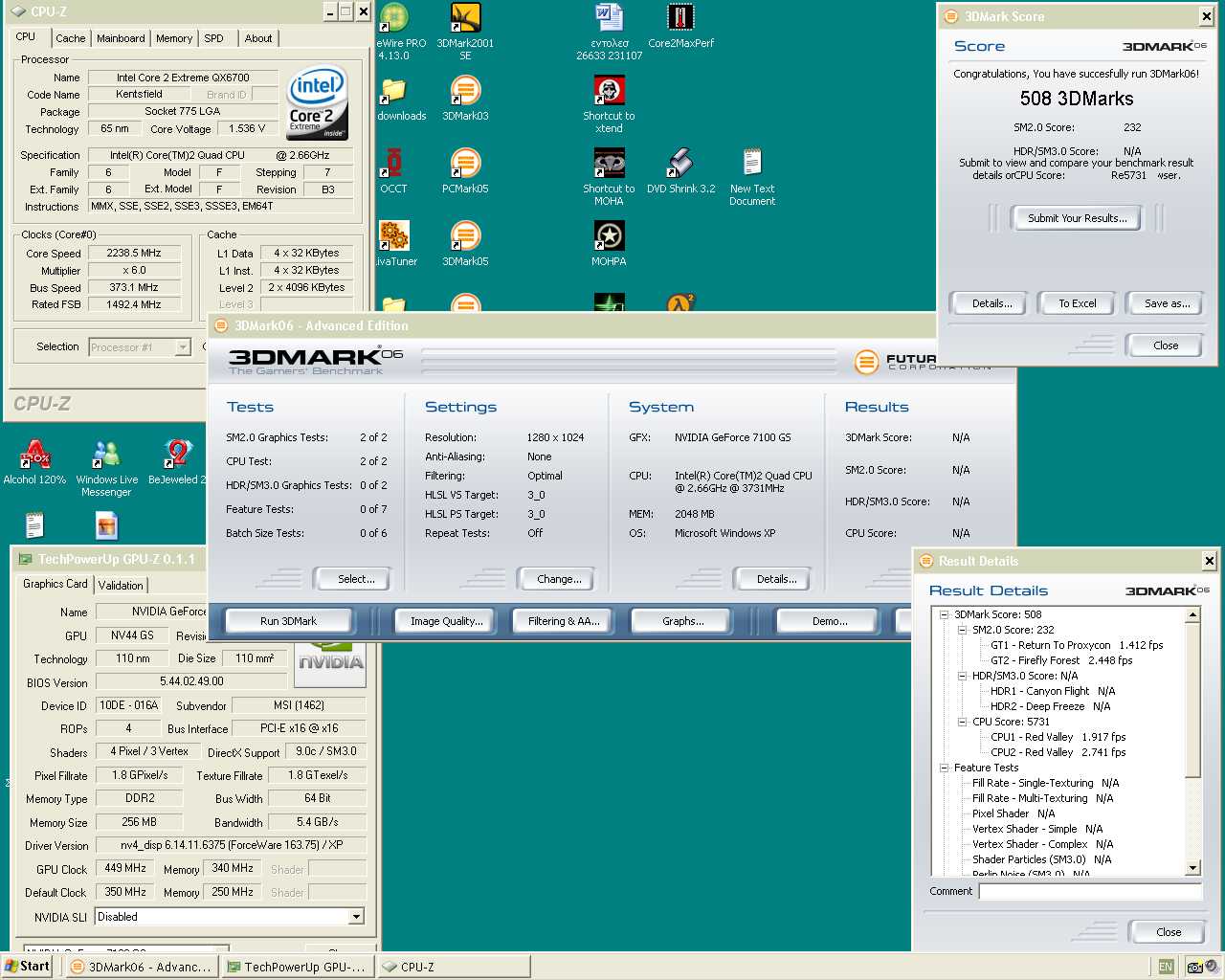Viewport: 1225px width, 980px height.
Task: Collapse the SM2.0 Score: 232 node
Action: [x=962, y=630]
